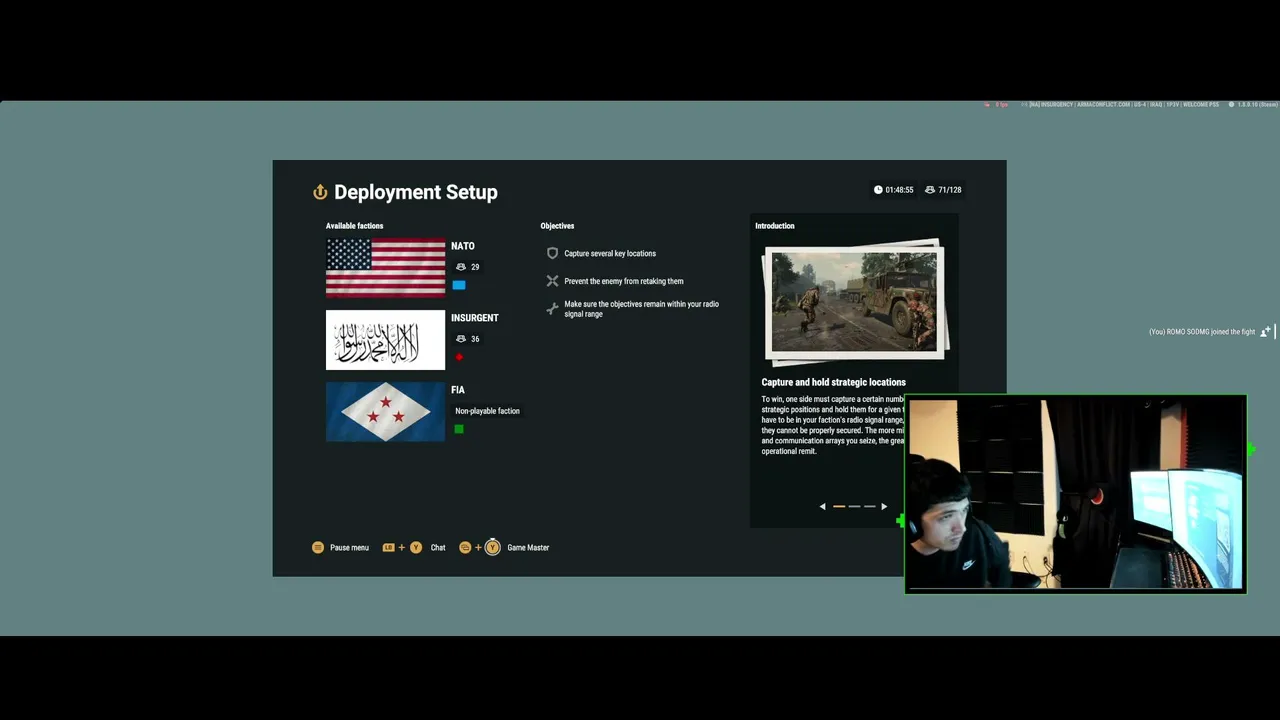The height and width of the screenshot is (720, 1280).
Task: Click the NATO count of 29
Action: (475, 267)
